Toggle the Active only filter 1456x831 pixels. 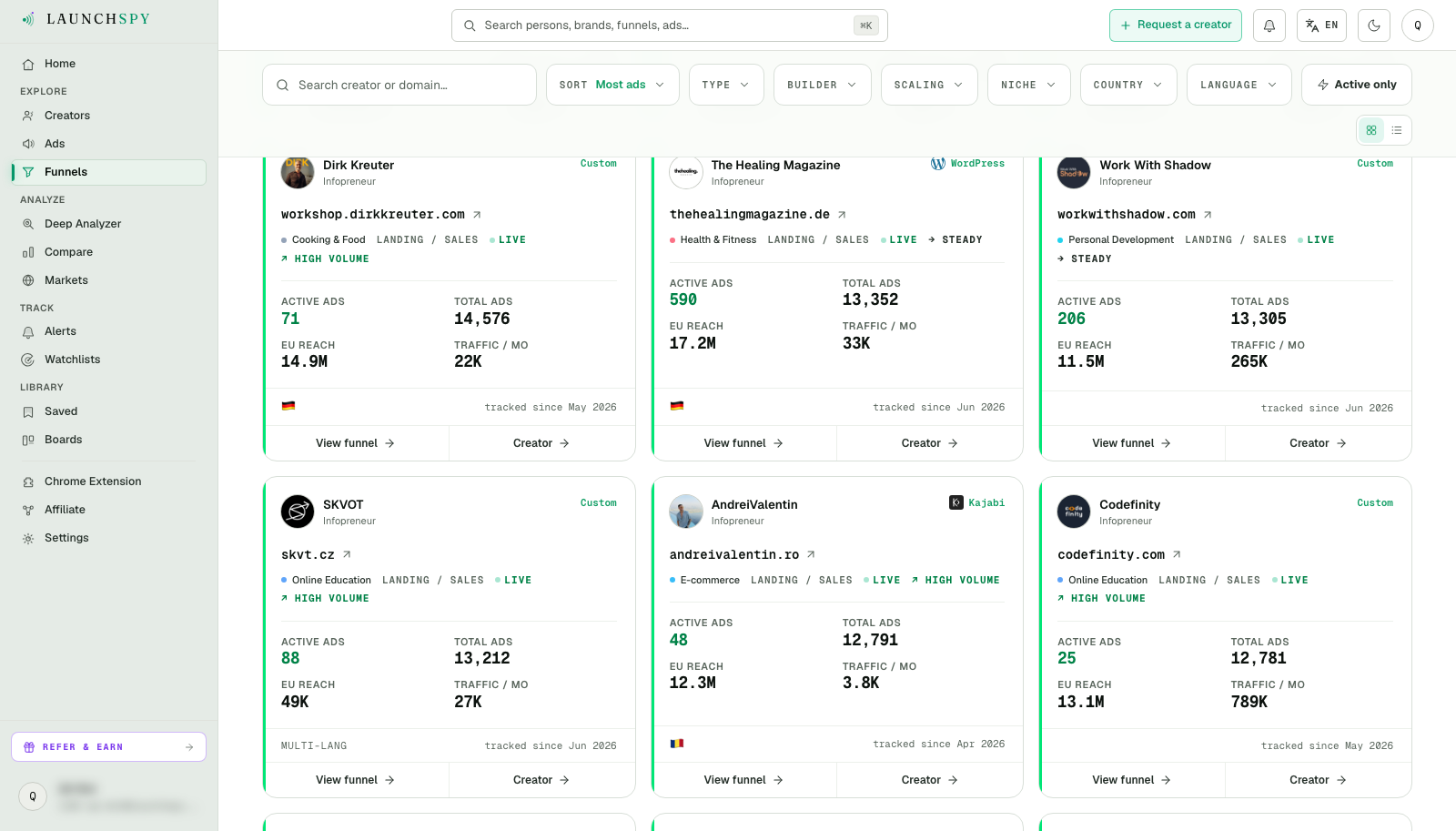click(1357, 85)
